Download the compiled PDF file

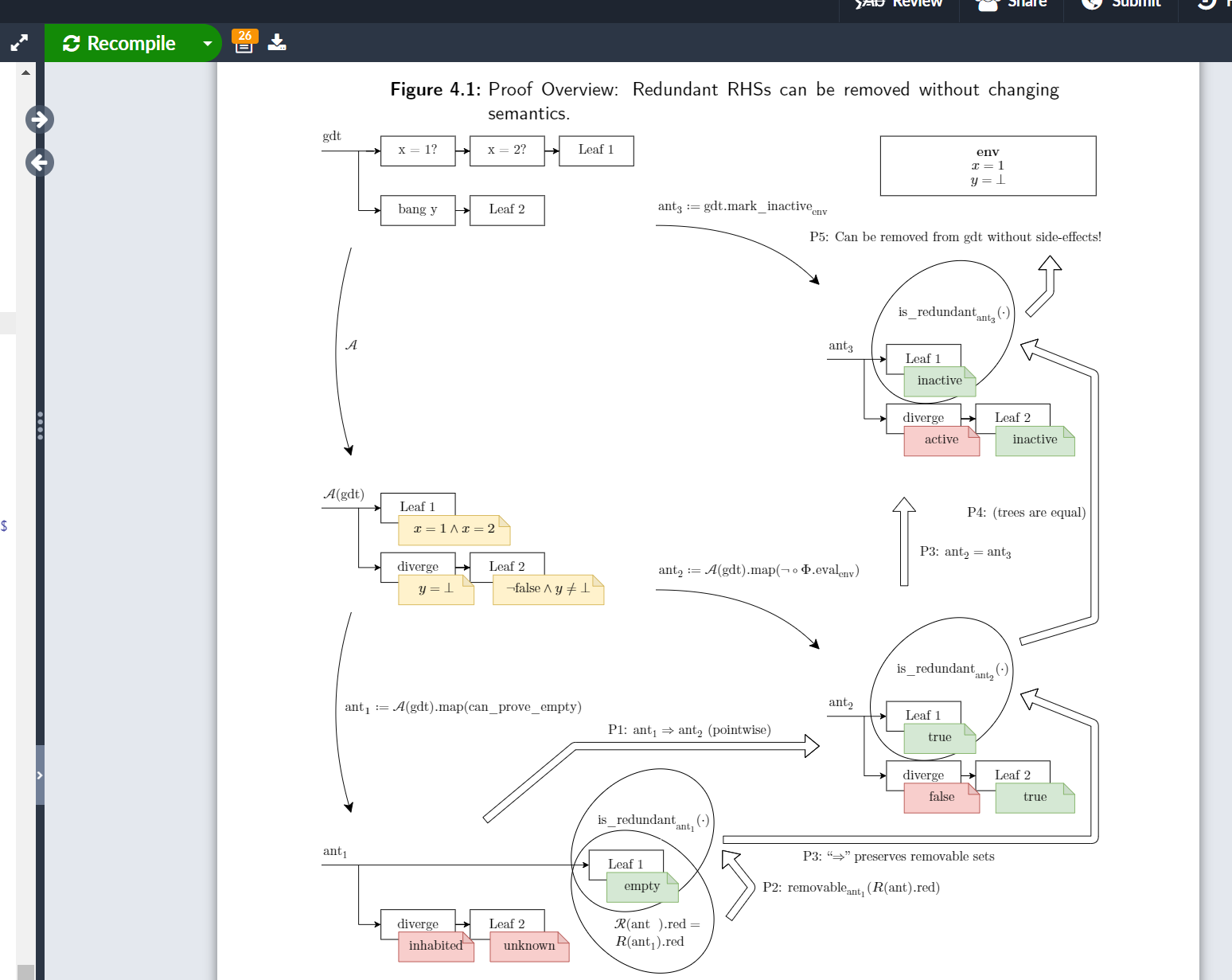pos(277,42)
